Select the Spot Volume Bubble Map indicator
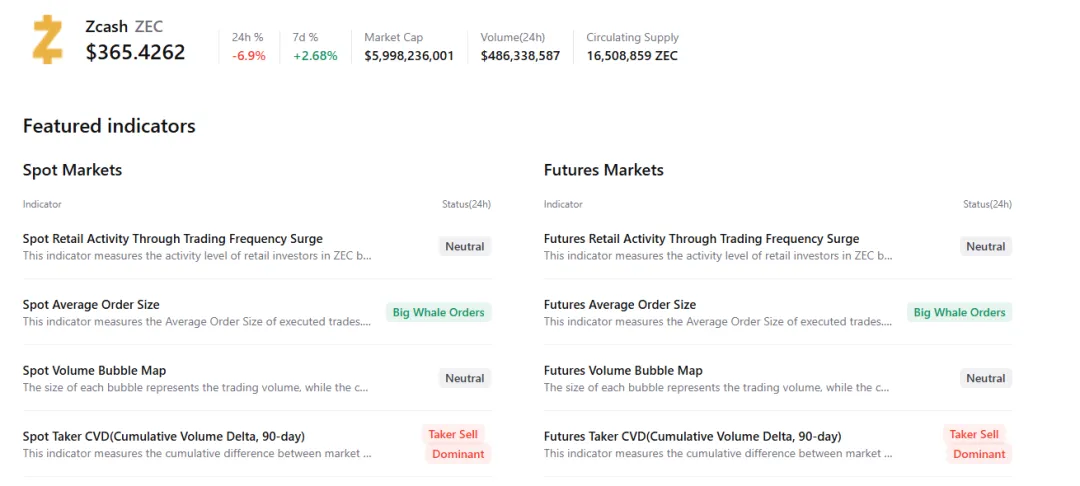Viewport: 1080px width, 486px height. pyautogui.click(x=94, y=371)
